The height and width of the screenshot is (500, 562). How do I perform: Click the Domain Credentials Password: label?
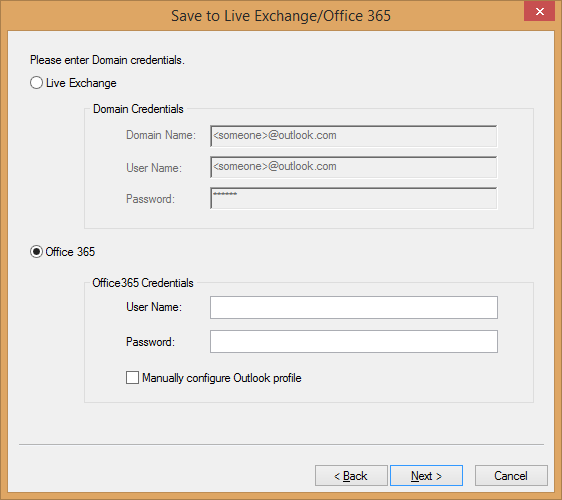coord(150,199)
